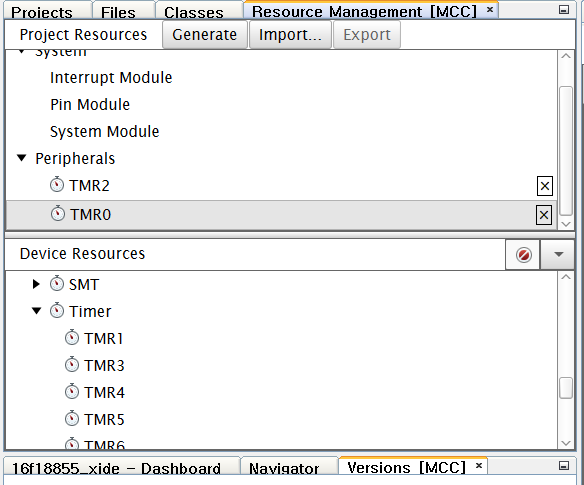This screenshot has height=485, width=584.
Task: Click the Device Resources scrollbar thumb
Action: click(x=566, y=388)
